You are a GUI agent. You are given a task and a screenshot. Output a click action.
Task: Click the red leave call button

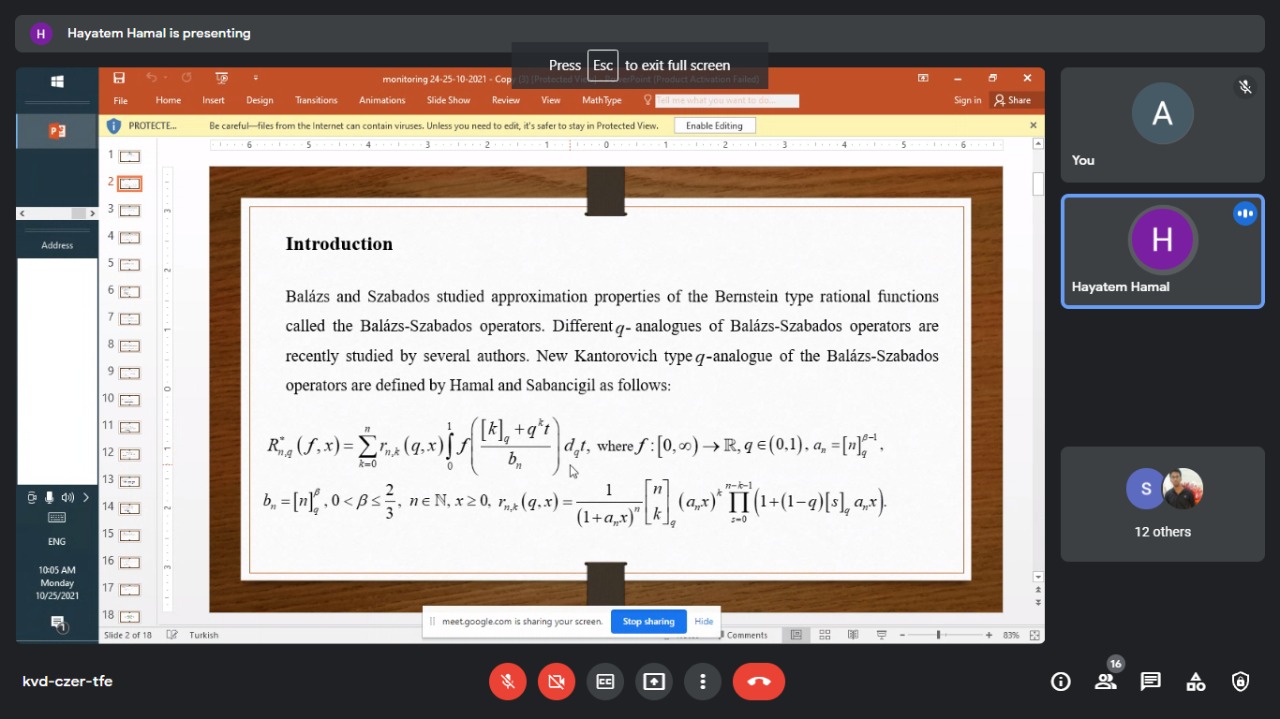(759, 681)
